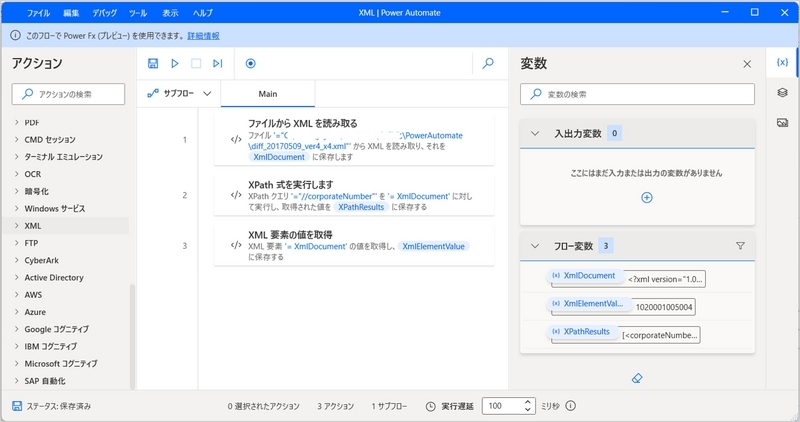This screenshot has width=800, height=422.
Task: Click XPathResults variable in step 2
Action: click(x=361, y=207)
